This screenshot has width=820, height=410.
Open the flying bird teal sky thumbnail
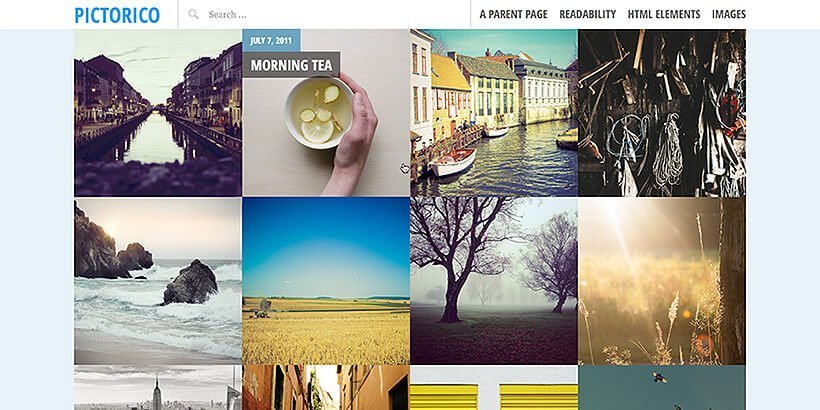coord(662,388)
